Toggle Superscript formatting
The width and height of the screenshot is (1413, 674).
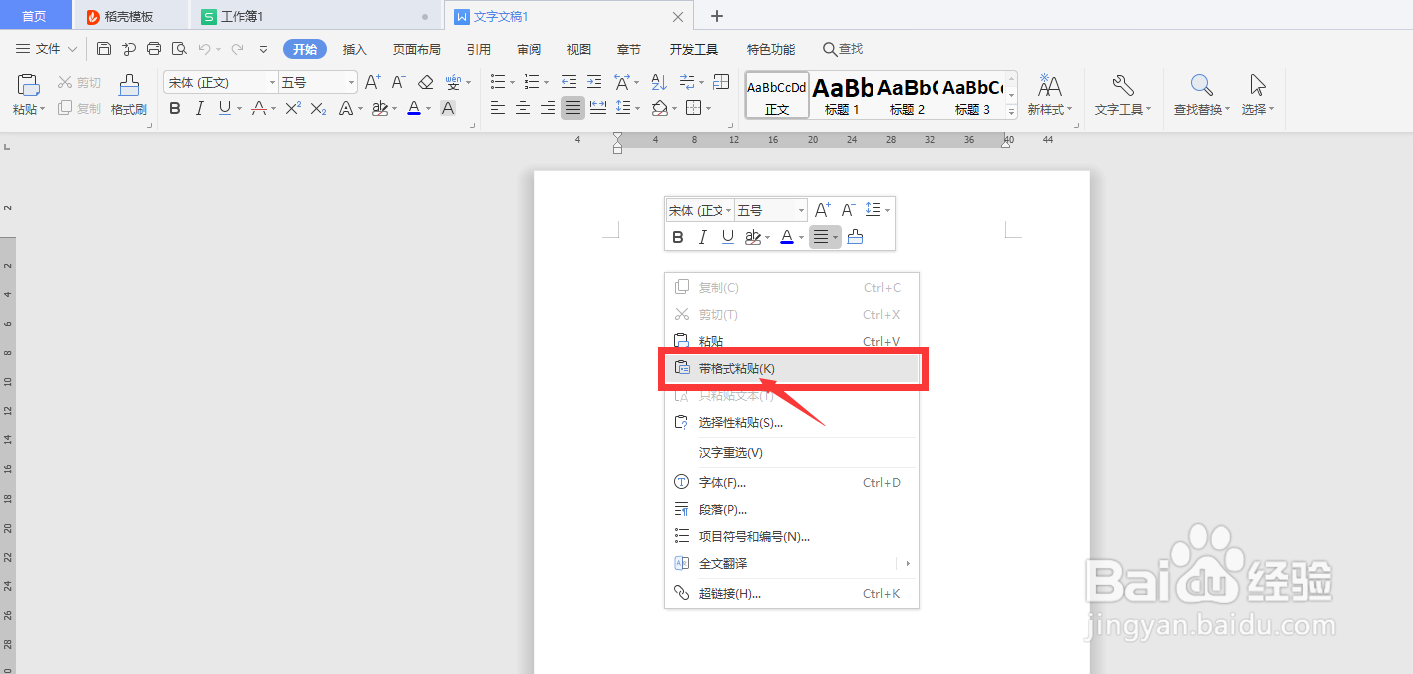tap(294, 108)
